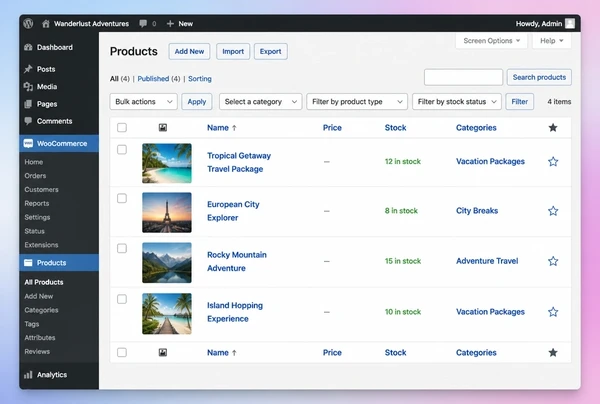Open the Bulk actions dropdown
Screen dimensions: 600x404
[x=143, y=102]
